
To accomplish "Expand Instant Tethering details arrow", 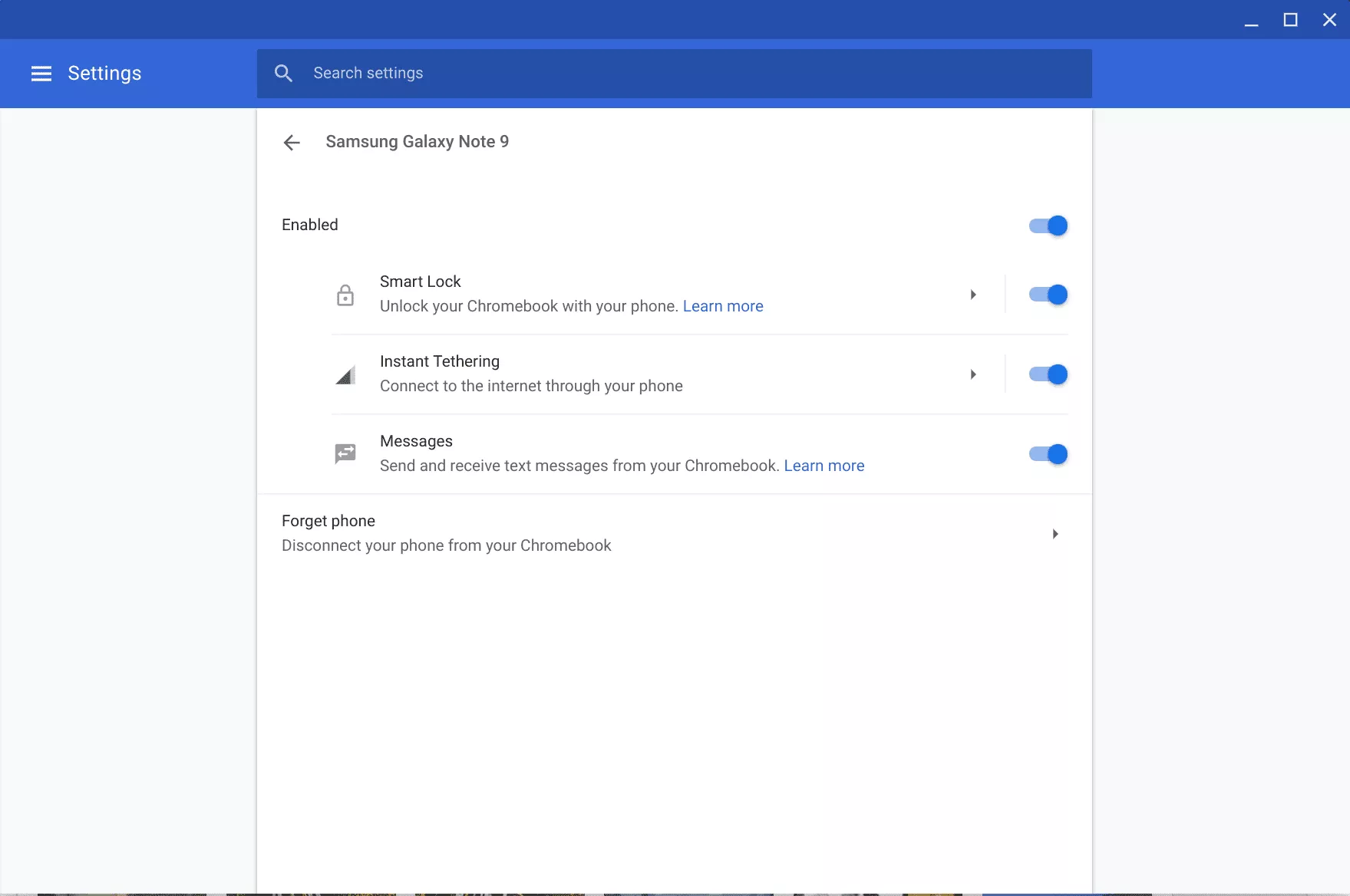I will point(973,374).
